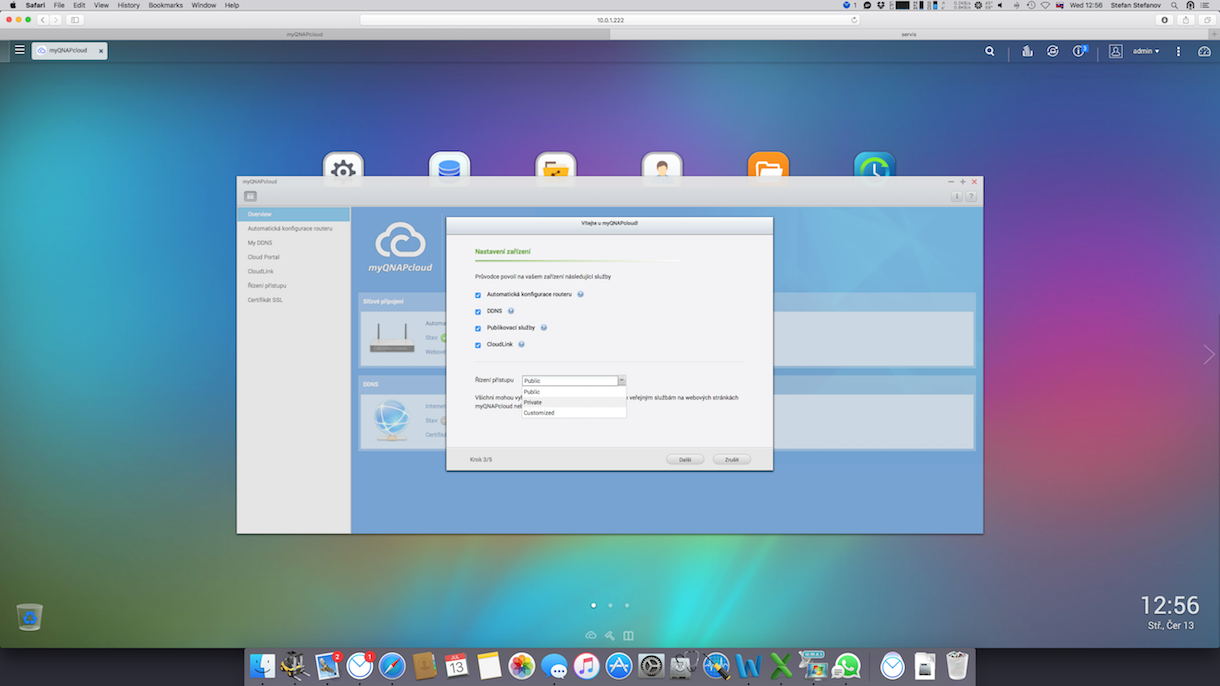Open the QTS desktop trash bin

pyautogui.click(x=30, y=616)
